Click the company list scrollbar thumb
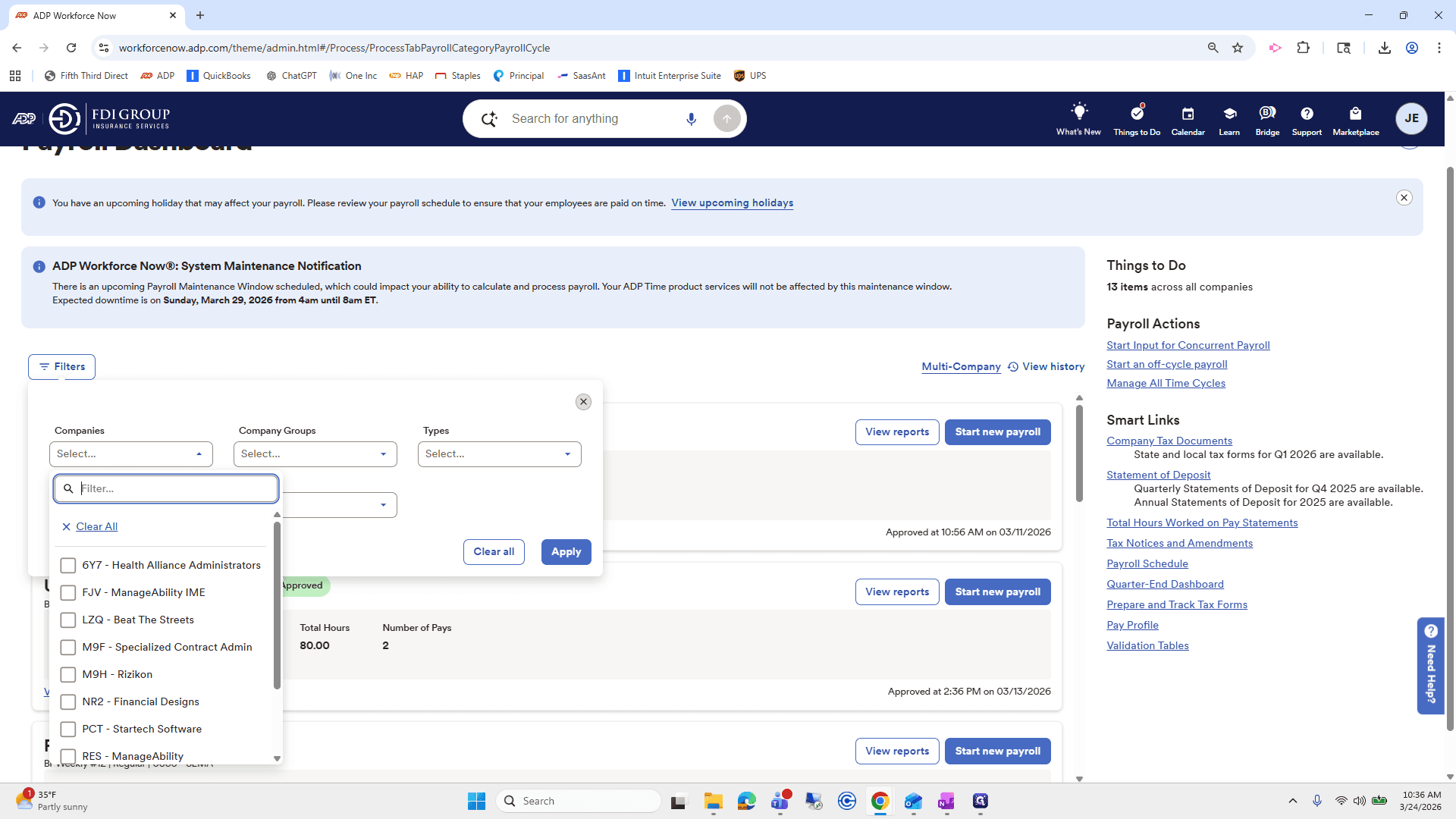This screenshot has width=1456, height=819. point(277,604)
